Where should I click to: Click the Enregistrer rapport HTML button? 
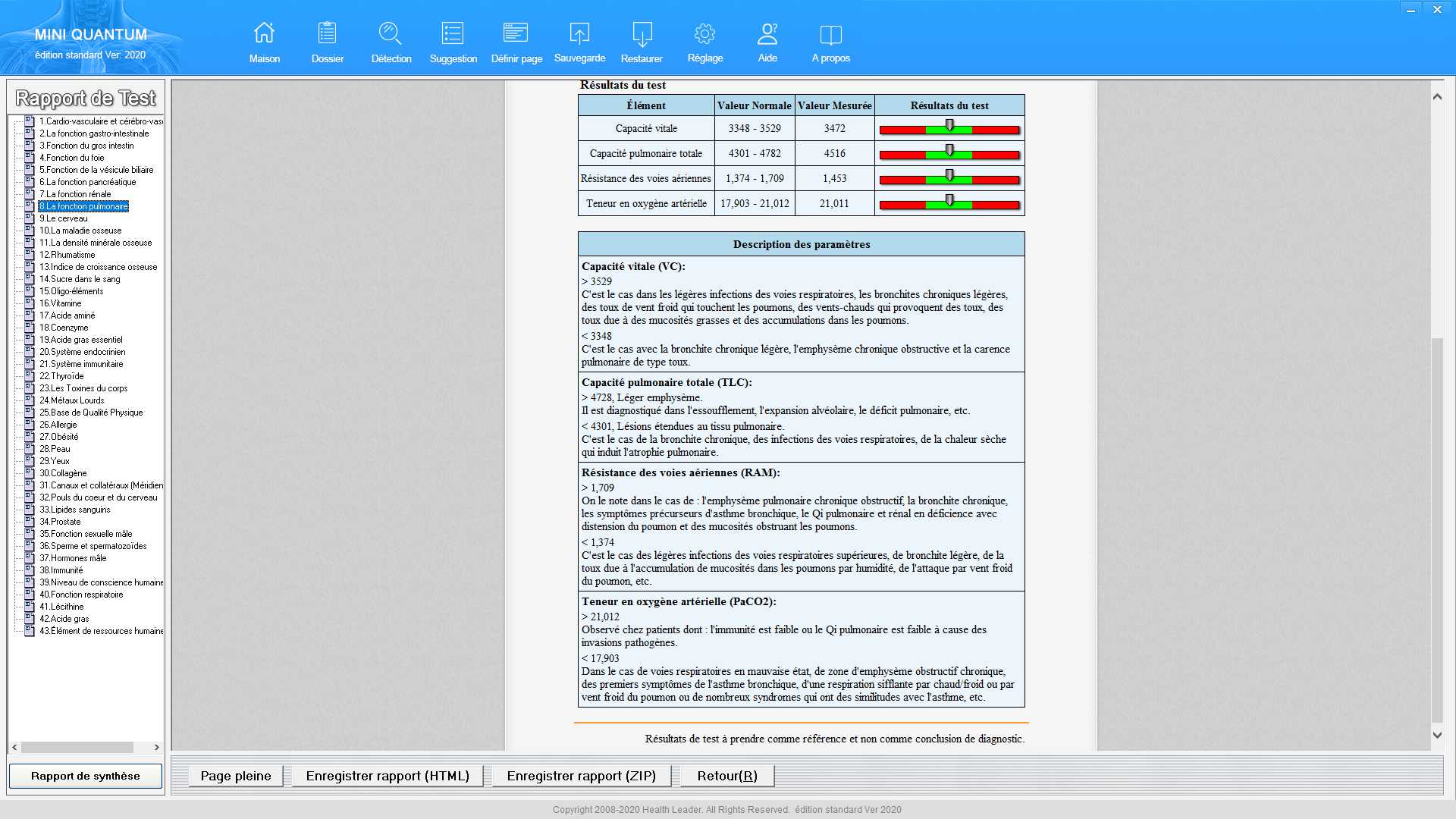pyautogui.click(x=388, y=775)
